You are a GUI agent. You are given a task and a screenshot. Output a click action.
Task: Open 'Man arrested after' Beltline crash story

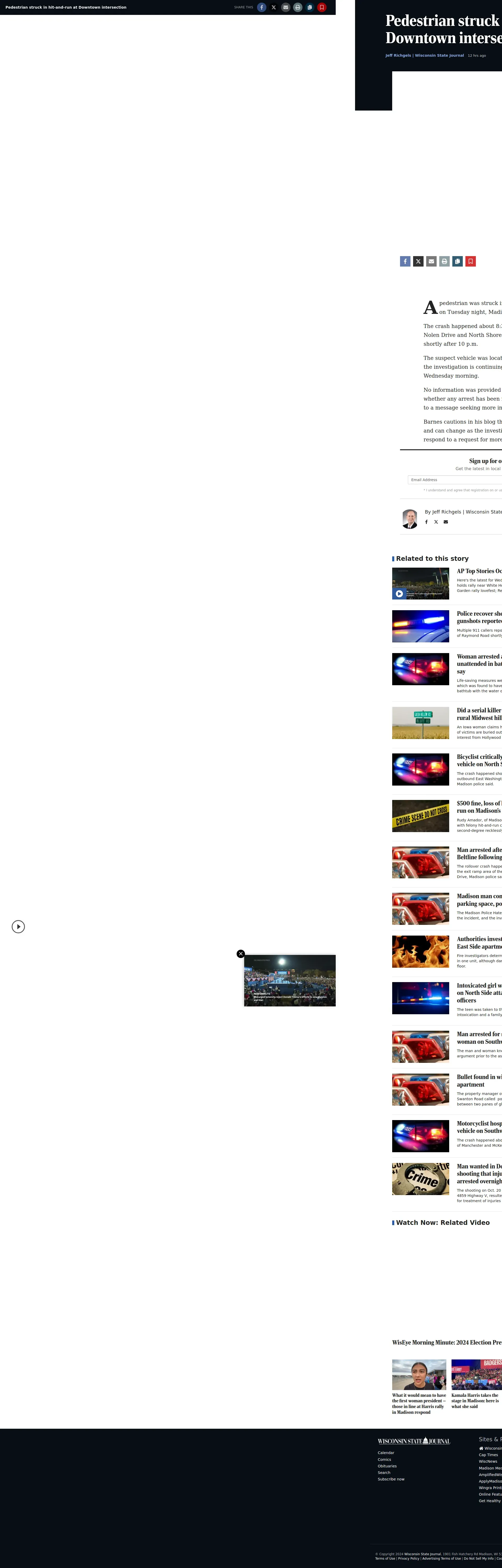(x=480, y=854)
